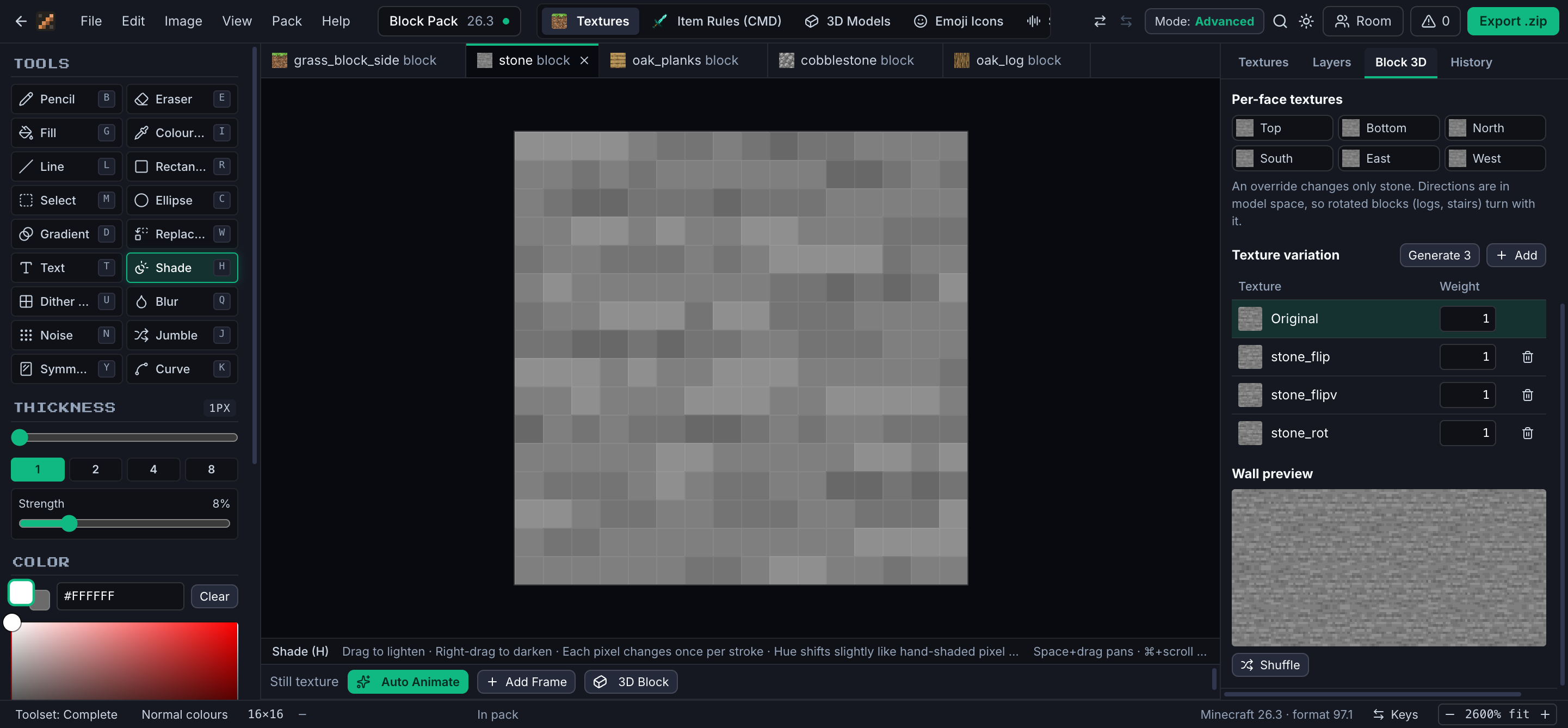The width and height of the screenshot is (1568, 728).
Task: Shuffle the wall preview
Action: point(1270,665)
